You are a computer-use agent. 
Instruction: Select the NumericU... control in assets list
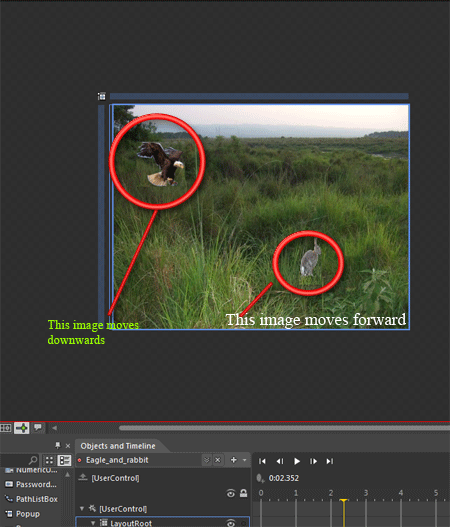31,470
